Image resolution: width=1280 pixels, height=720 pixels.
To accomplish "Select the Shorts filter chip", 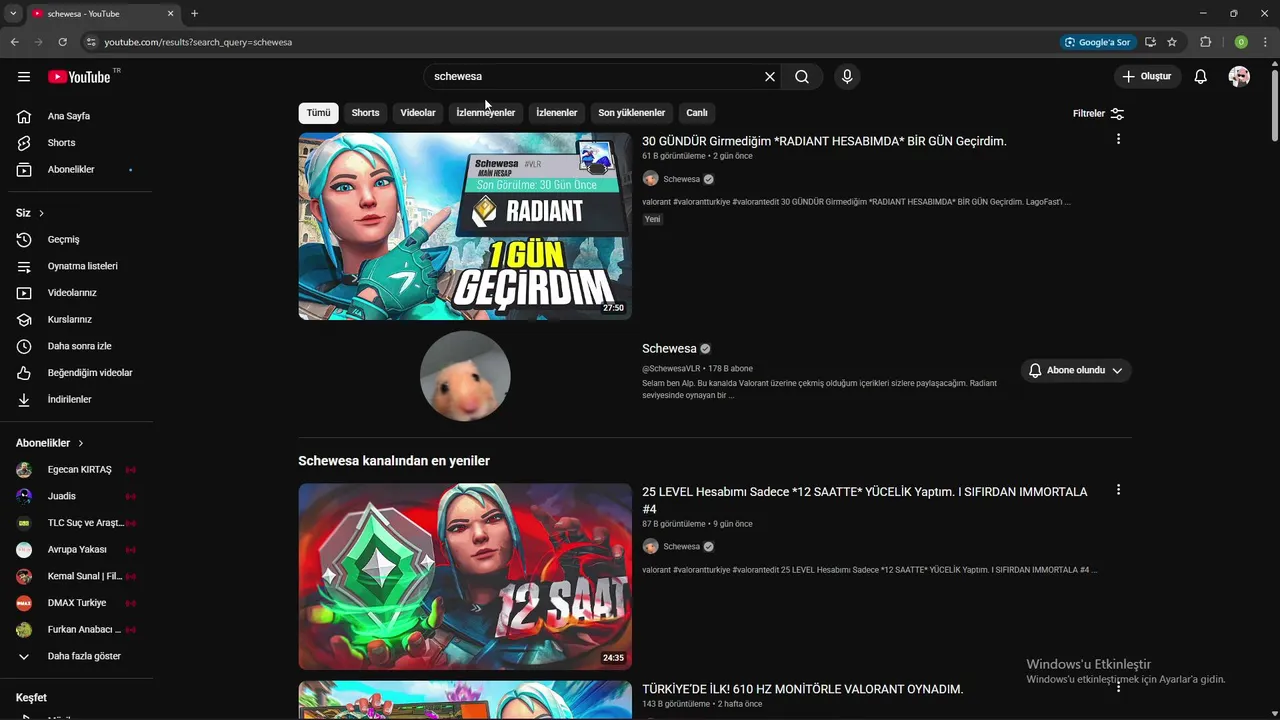I will [x=365, y=113].
